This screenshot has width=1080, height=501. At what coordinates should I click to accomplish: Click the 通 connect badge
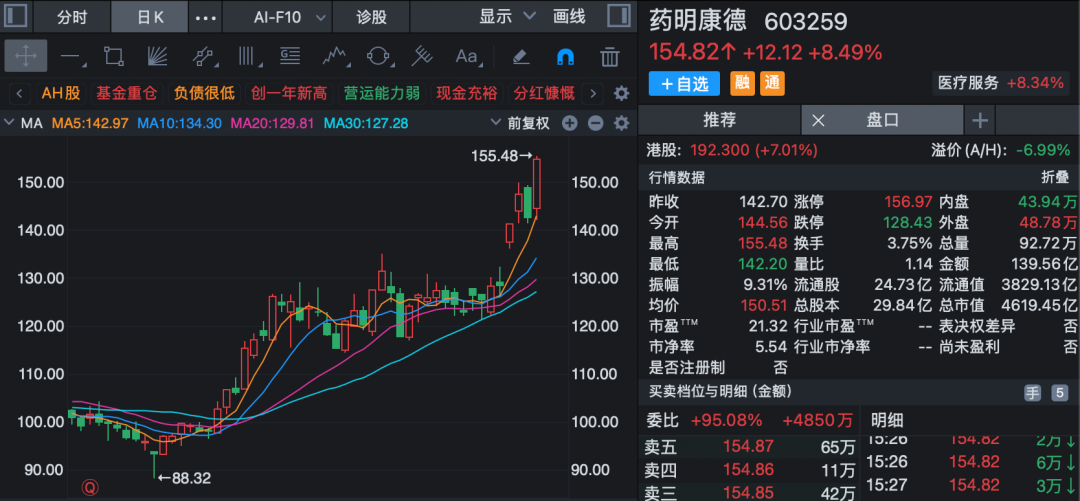(772, 84)
